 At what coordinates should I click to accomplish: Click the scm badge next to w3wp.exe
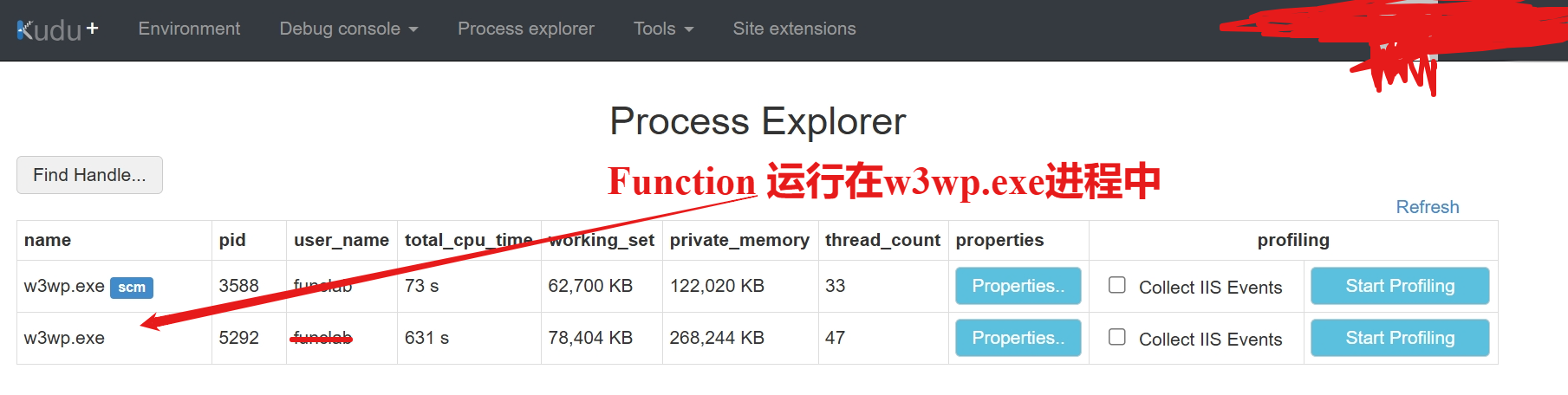[132, 288]
